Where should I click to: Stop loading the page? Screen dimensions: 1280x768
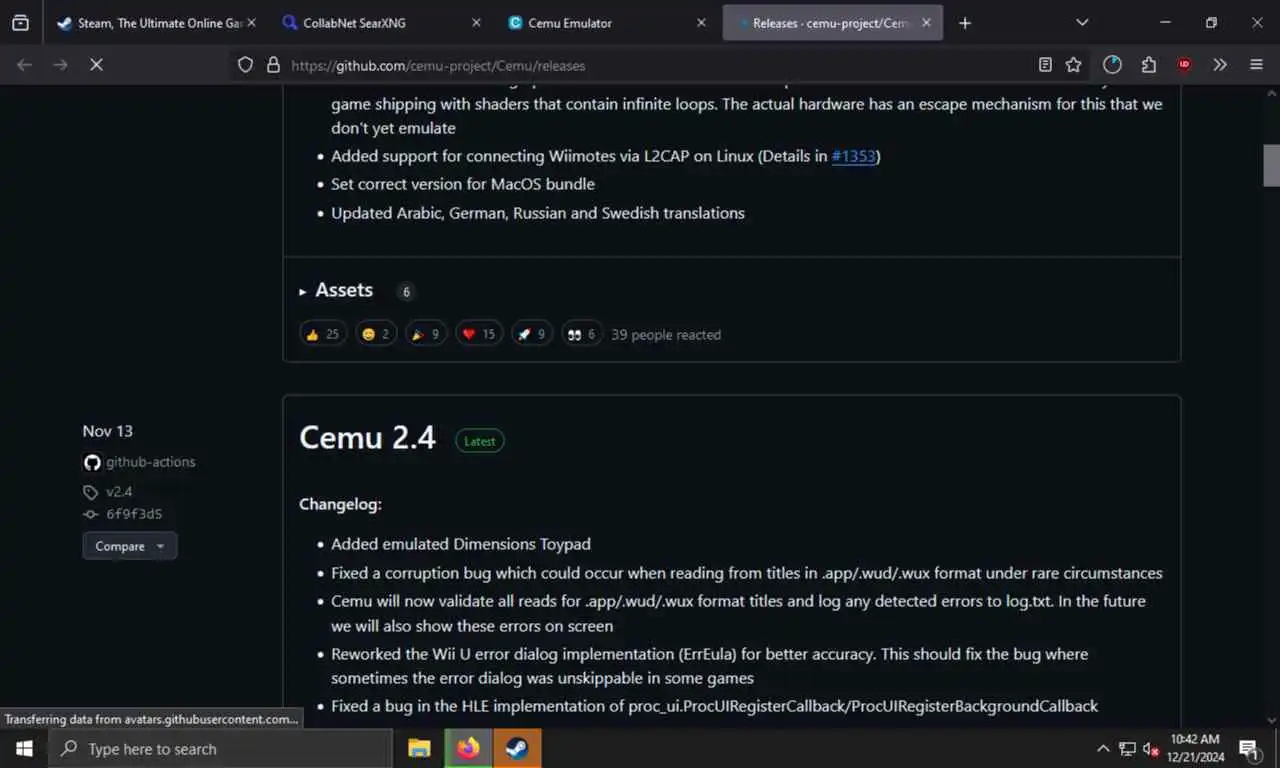(96, 64)
